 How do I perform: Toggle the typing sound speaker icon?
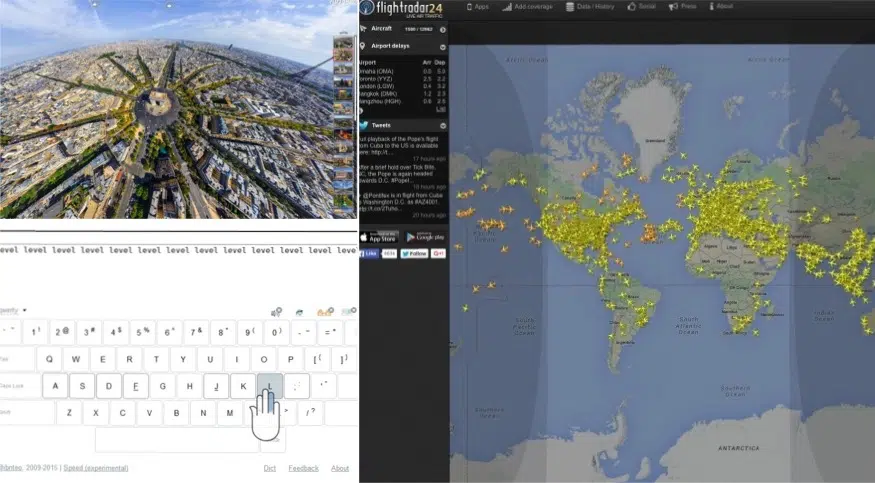coord(276,312)
